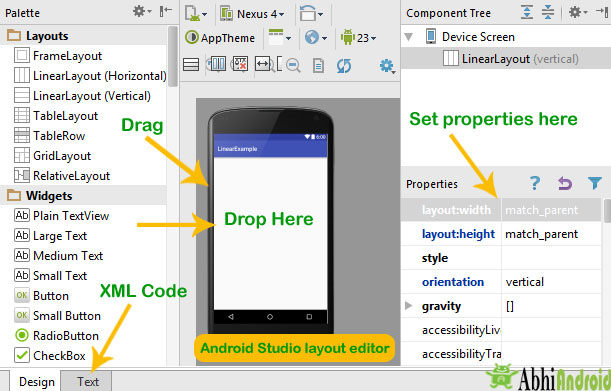Click the horizontal double-arrow fit width icon
This screenshot has width=611, height=391.
click(x=263, y=64)
